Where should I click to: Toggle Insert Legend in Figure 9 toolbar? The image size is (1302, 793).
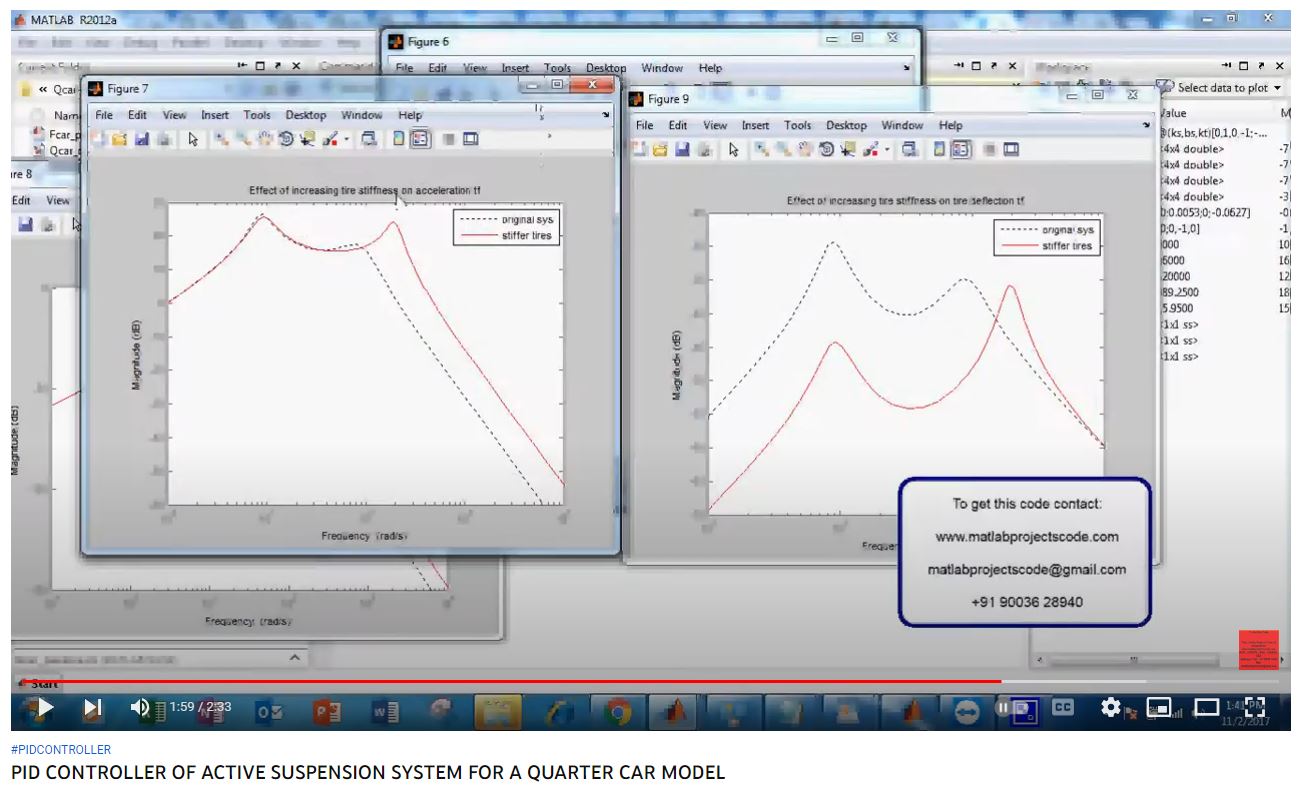[960, 150]
